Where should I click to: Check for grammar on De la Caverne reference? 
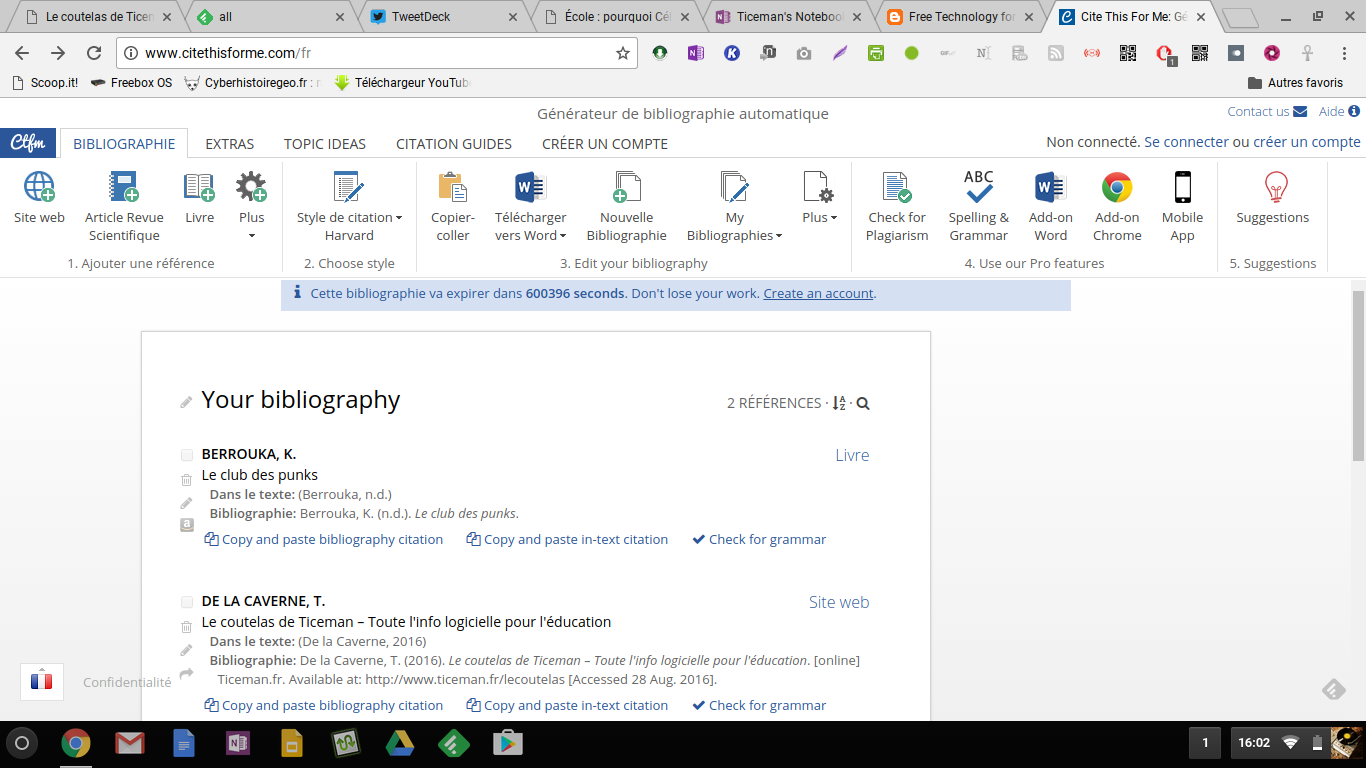[759, 705]
